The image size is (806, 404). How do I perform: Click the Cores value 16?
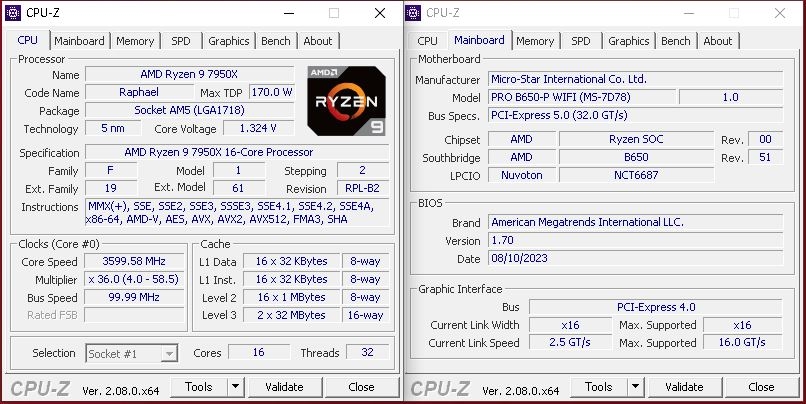tap(259, 353)
